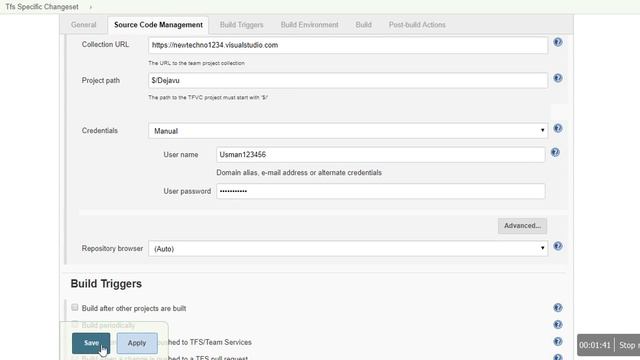Click 'The URL to the team project collection' hint

(196, 63)
